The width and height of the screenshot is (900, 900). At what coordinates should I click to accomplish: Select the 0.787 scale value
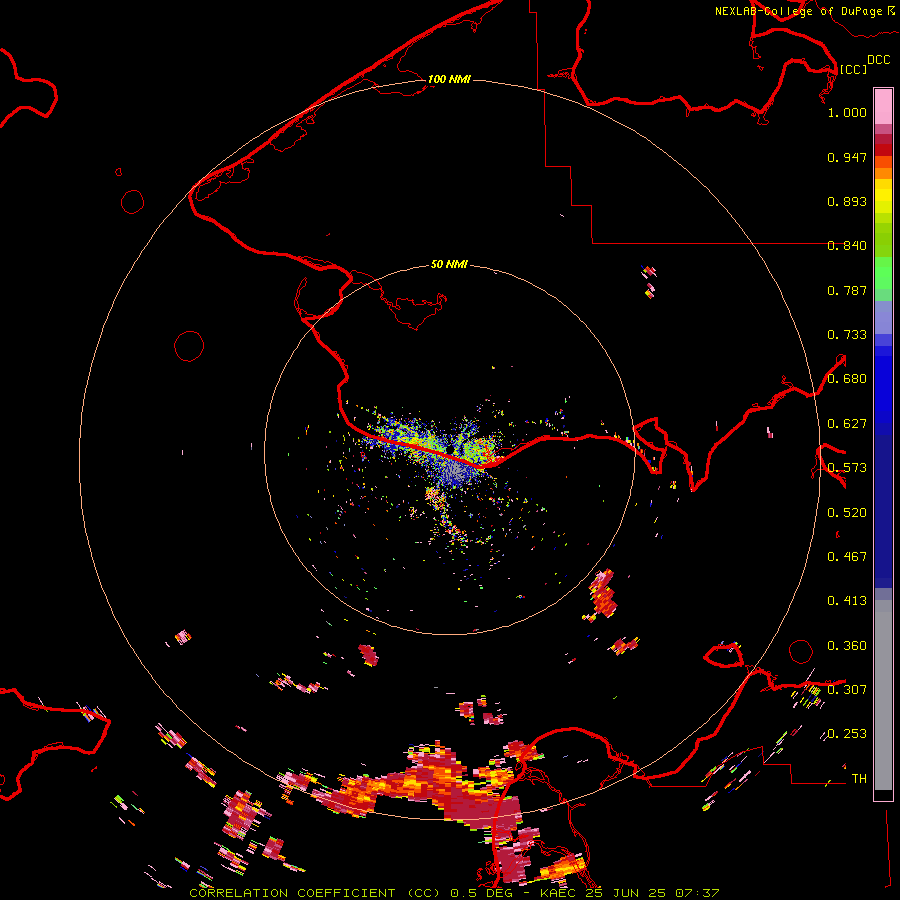(847, 290)
